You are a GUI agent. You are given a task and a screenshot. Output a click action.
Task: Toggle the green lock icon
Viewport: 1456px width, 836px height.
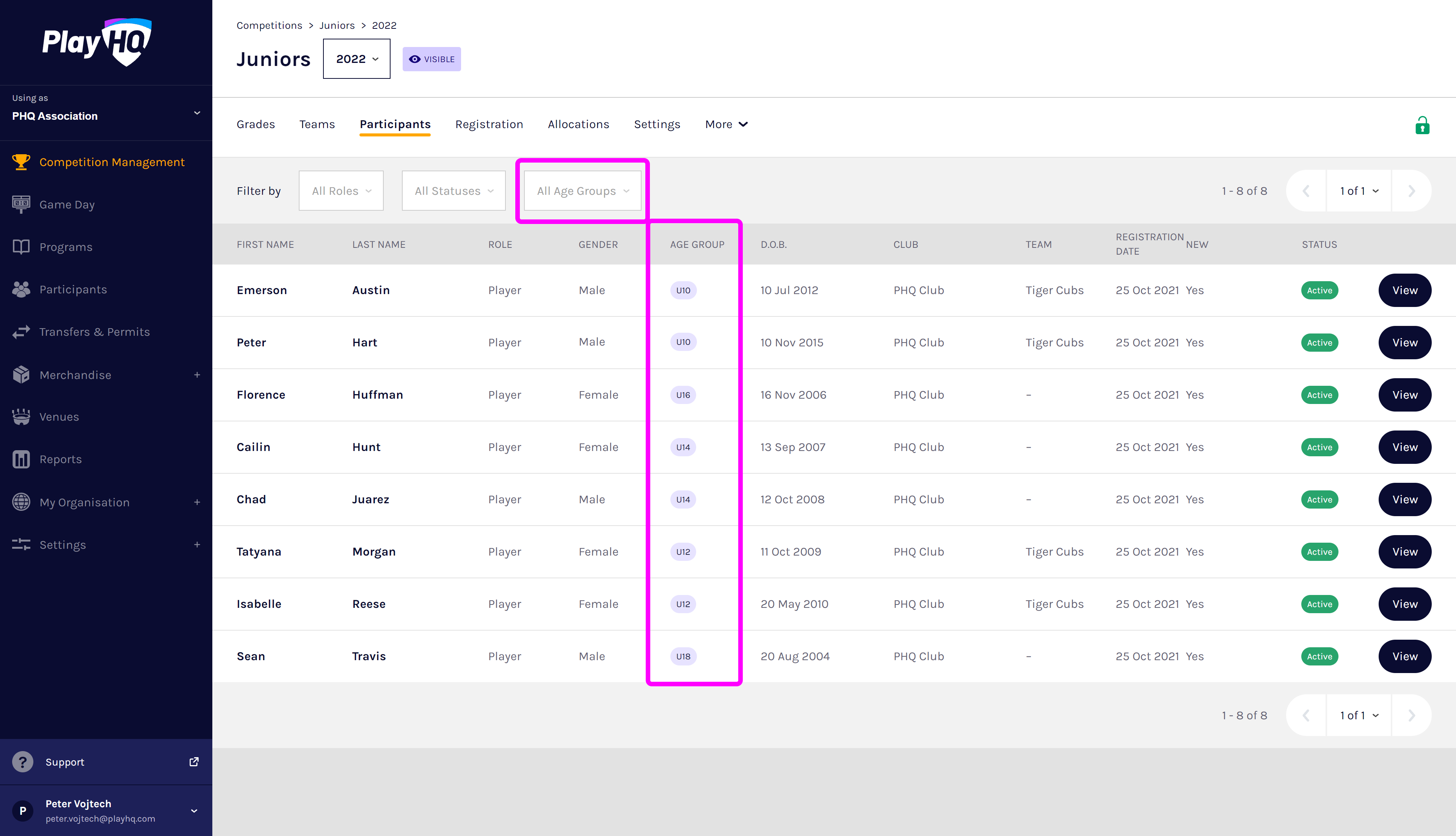tap(1422, 125)
